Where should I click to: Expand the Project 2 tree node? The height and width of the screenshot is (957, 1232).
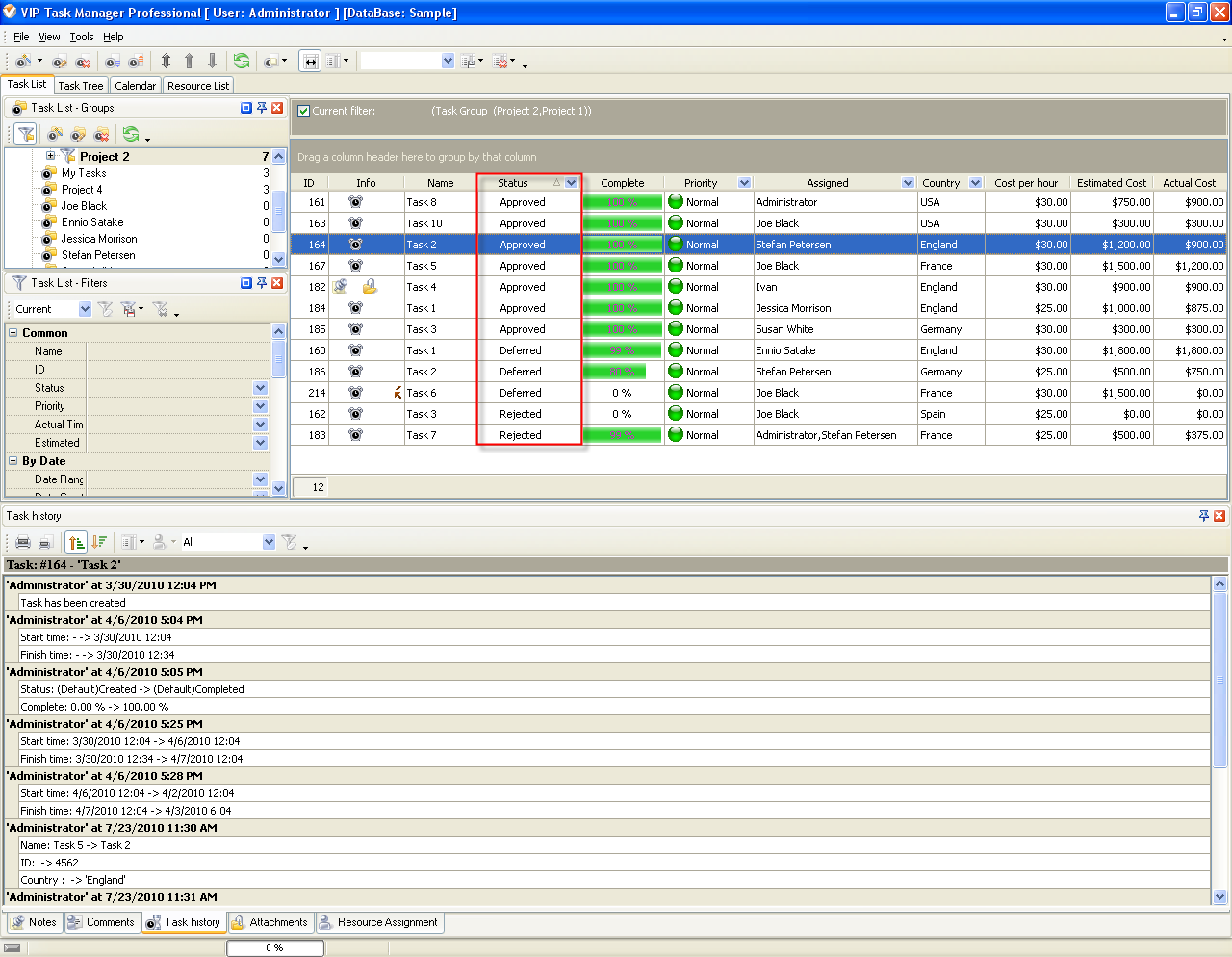click(x=51, y=156)
